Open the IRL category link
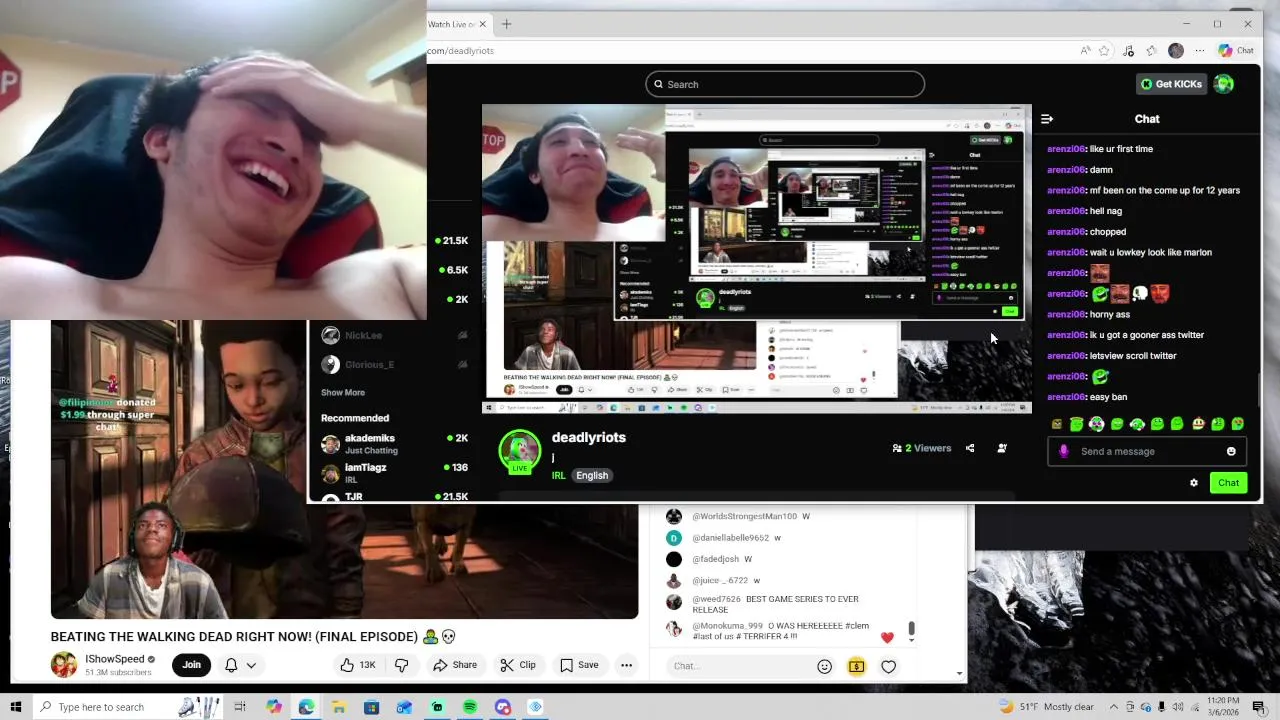This screenshot has width=1280, height=720. 558,476
